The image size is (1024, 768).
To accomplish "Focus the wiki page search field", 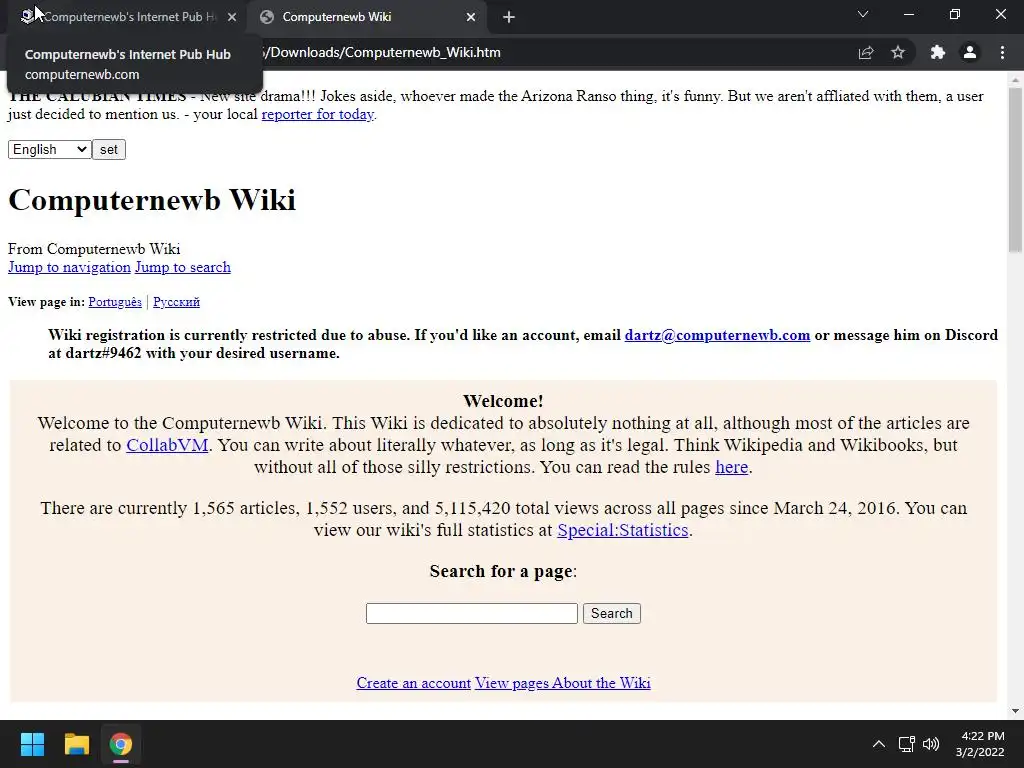I will coord(472,613).
